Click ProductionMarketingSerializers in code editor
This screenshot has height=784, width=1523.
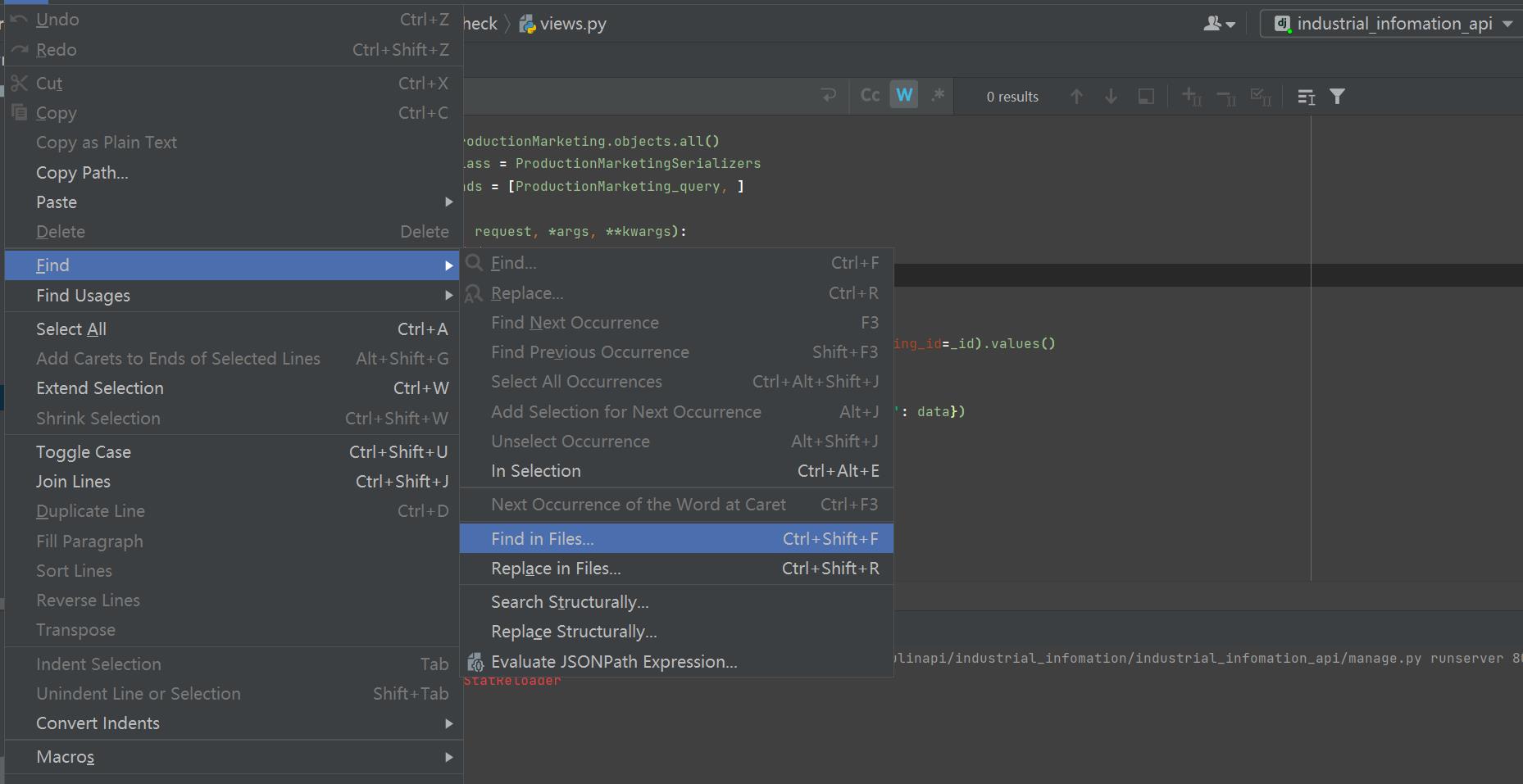point(638,164)
